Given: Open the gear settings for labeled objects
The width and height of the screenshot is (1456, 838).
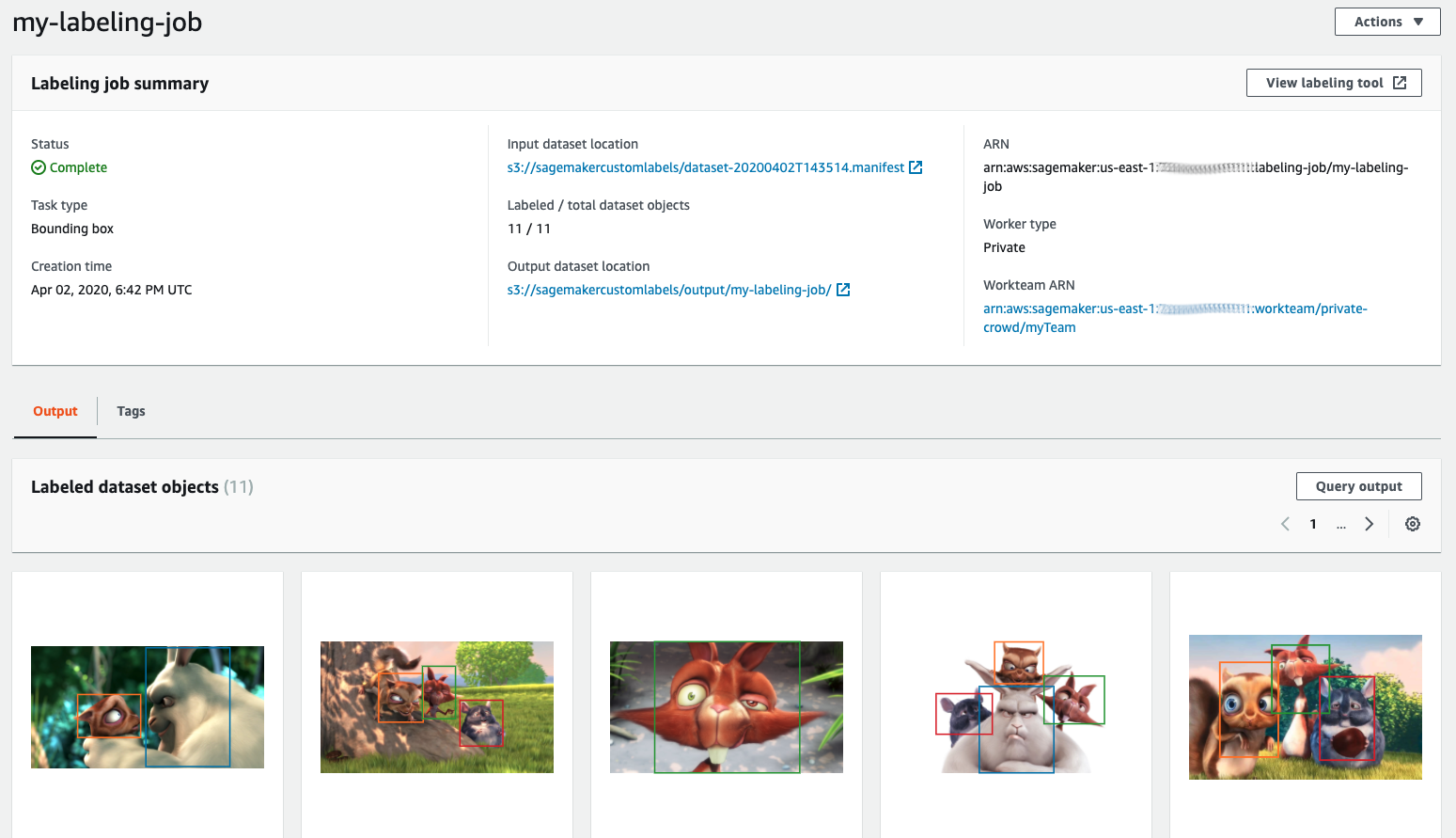Looking at the screenshot, I should (x=1412, y=524).
